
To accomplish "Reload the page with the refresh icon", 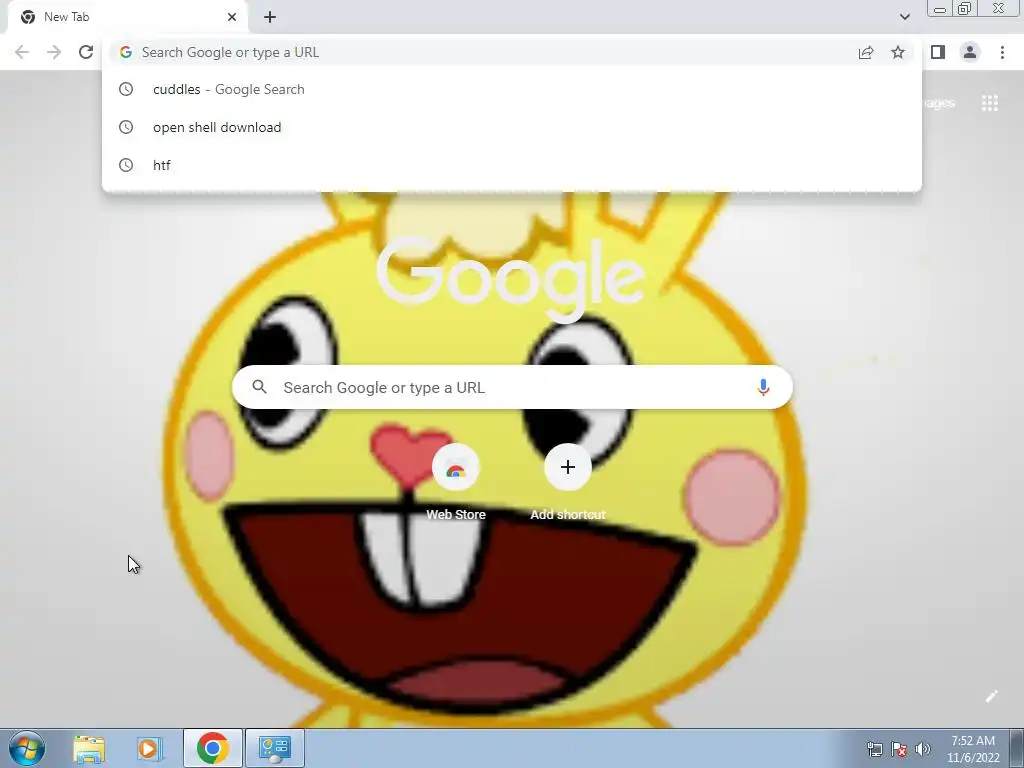I will [86, 52].
